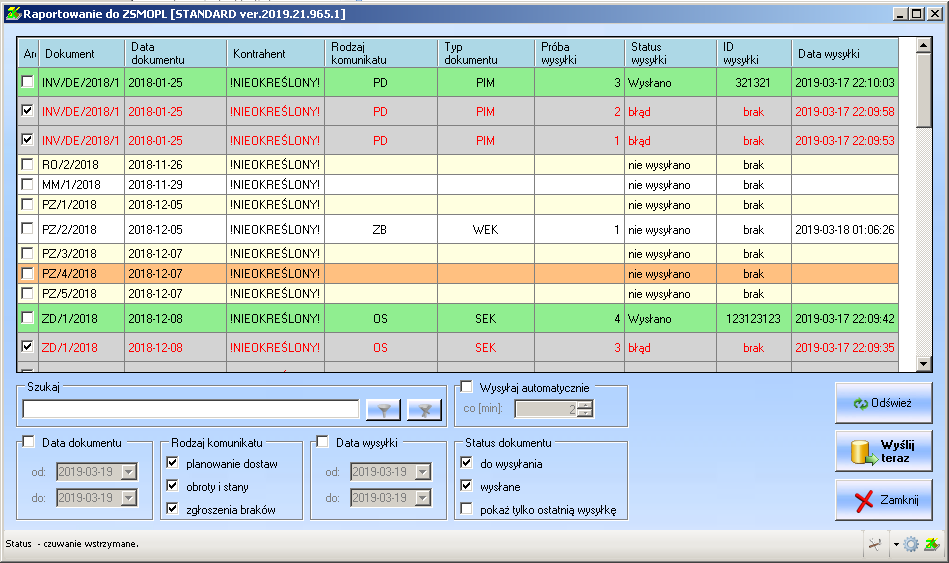Uncheck planowanie dostaw
The width and height of the screenshot is (949, 563).
[x=172, y=463]
